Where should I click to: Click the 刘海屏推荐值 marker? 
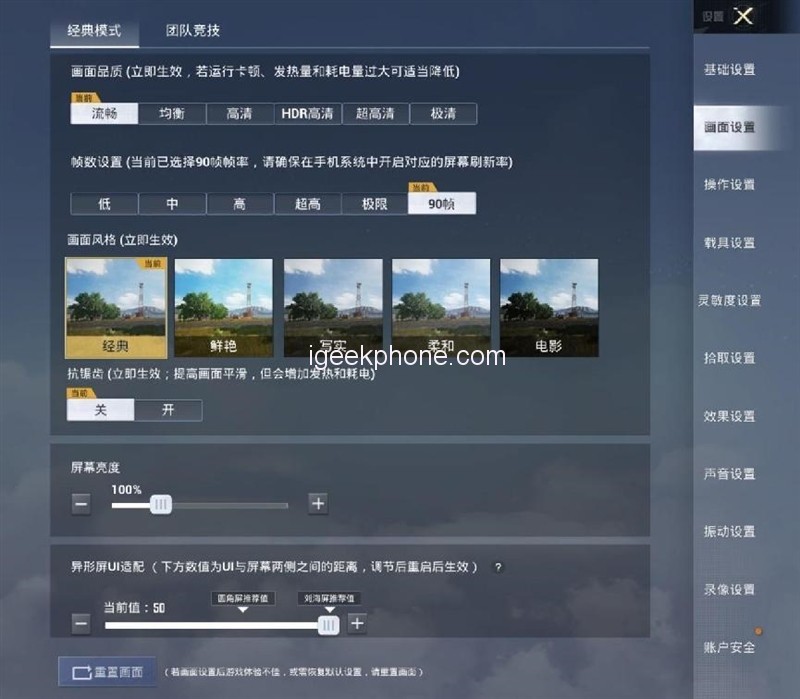click(x=329, y=599)
